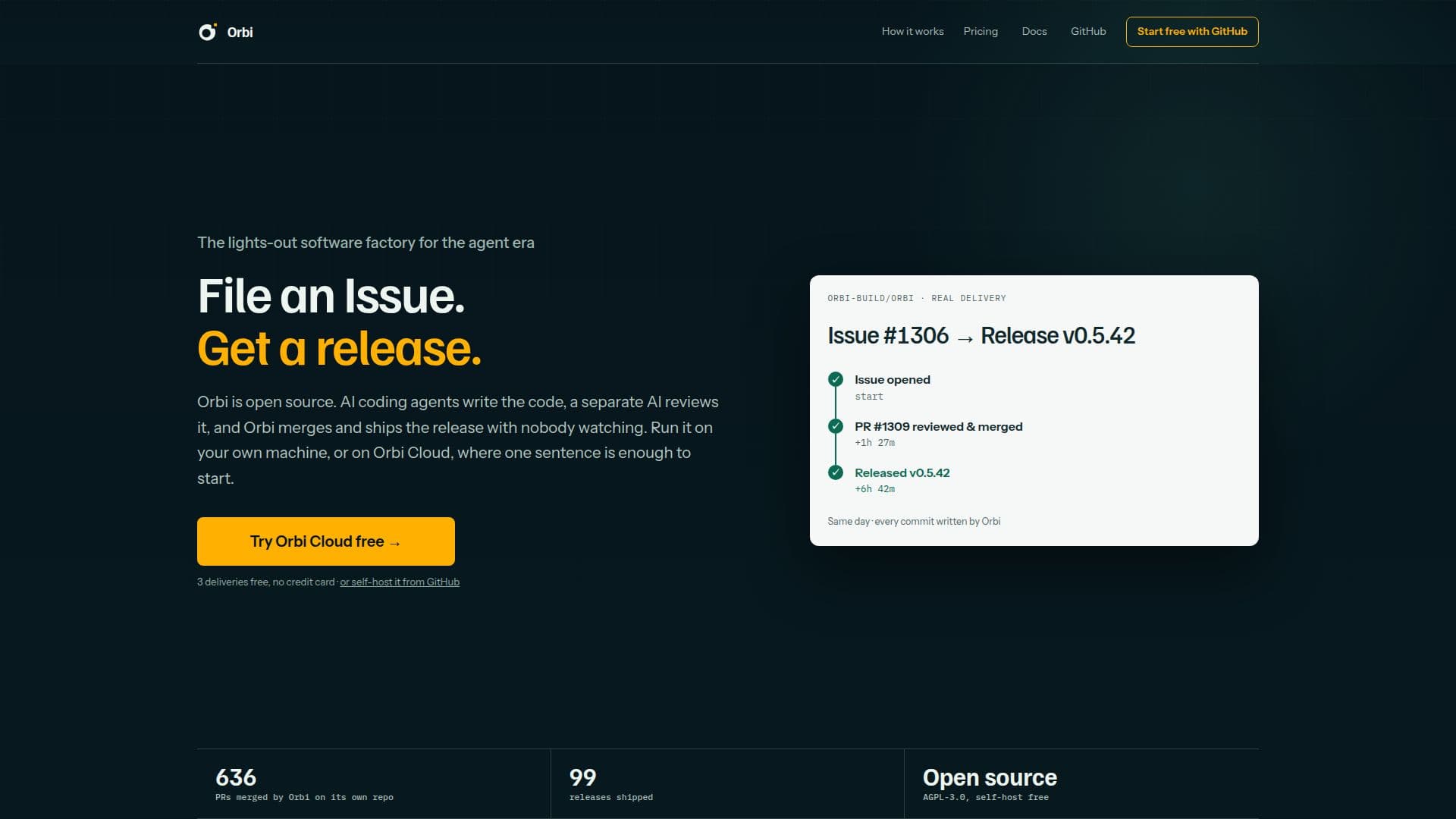Click the Same day · every commit written by Orbi note
Screen dimensions: 1456x819
914,522
